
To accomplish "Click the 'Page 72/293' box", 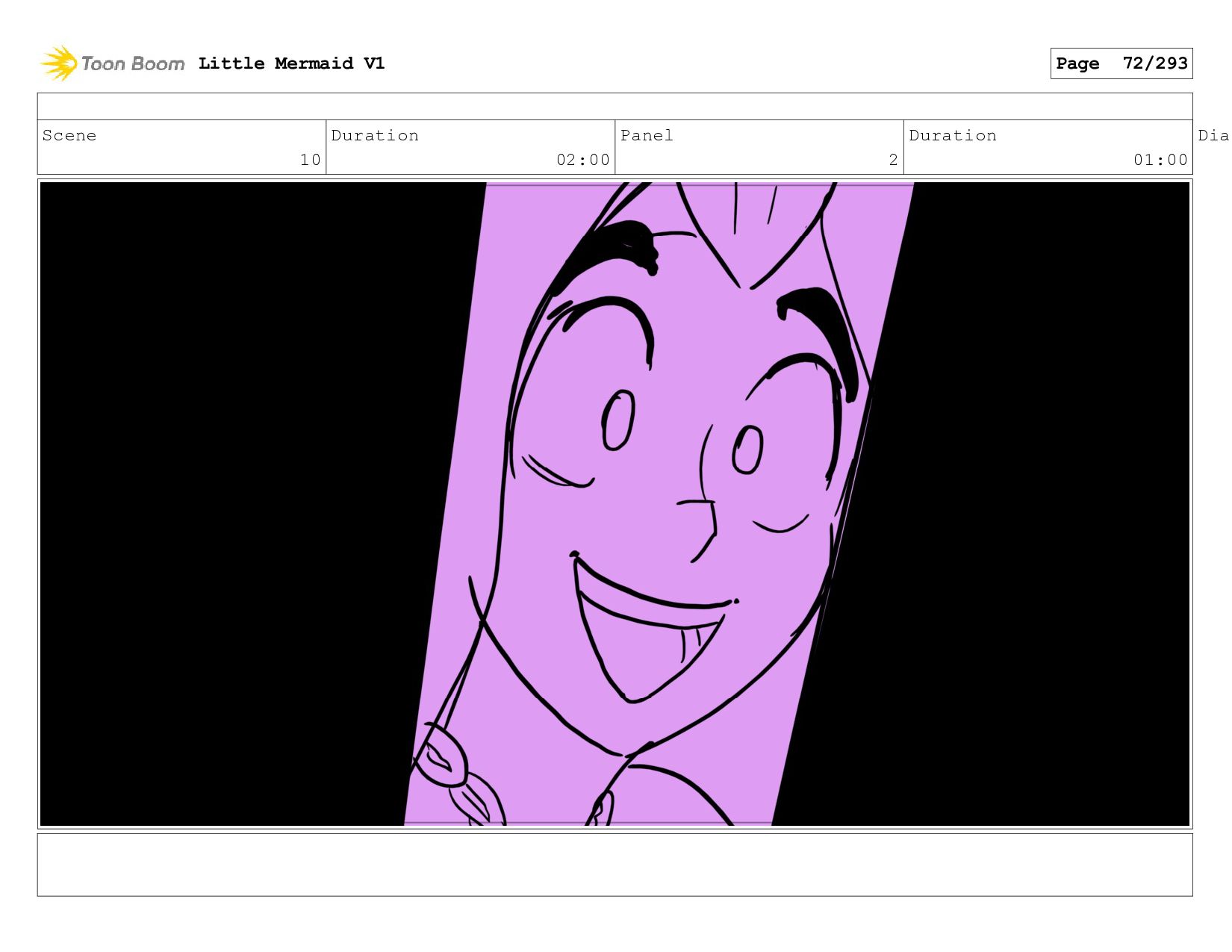I will [x=1121, y=63].
